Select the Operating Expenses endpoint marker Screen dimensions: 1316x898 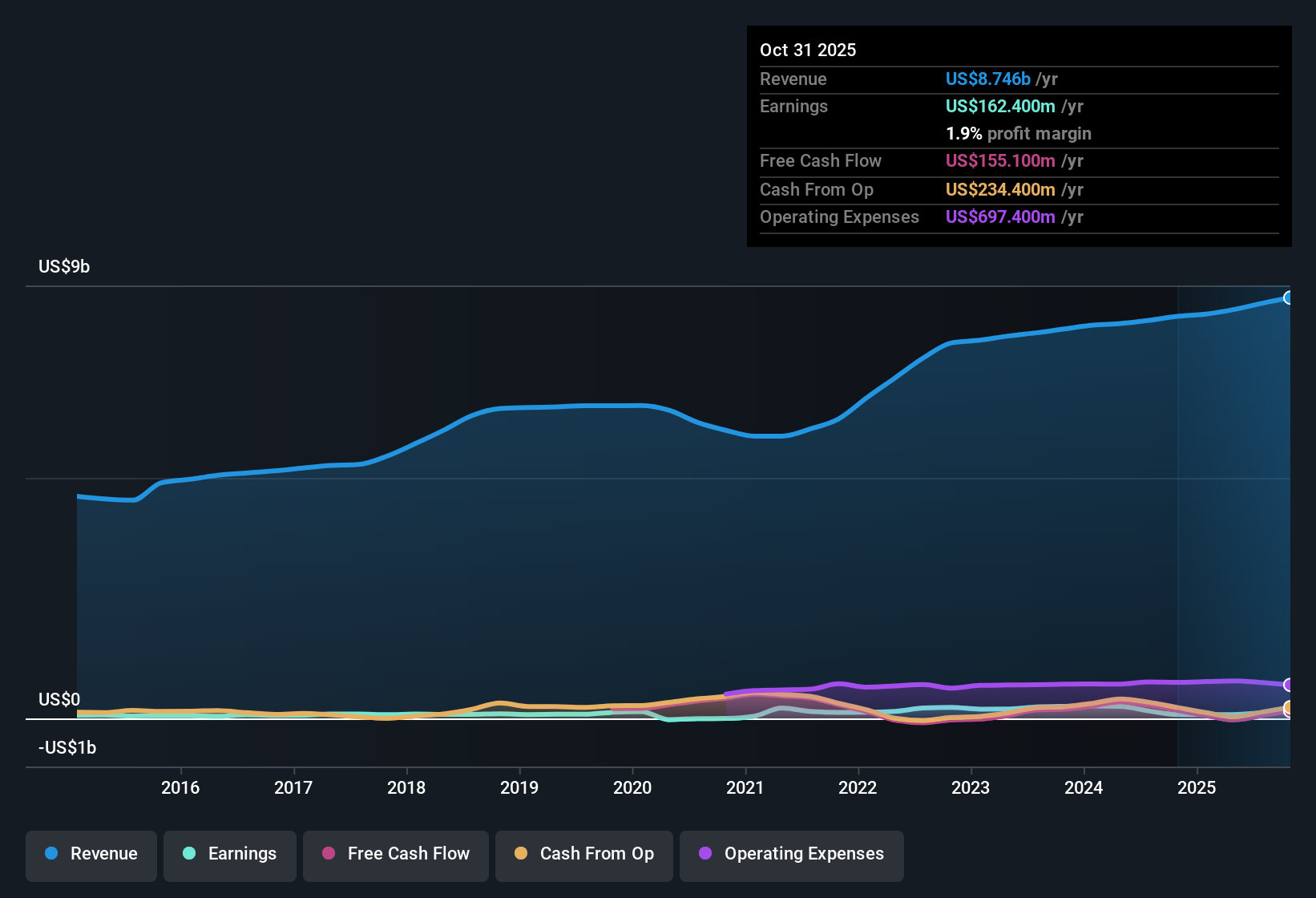(1288, 686)
